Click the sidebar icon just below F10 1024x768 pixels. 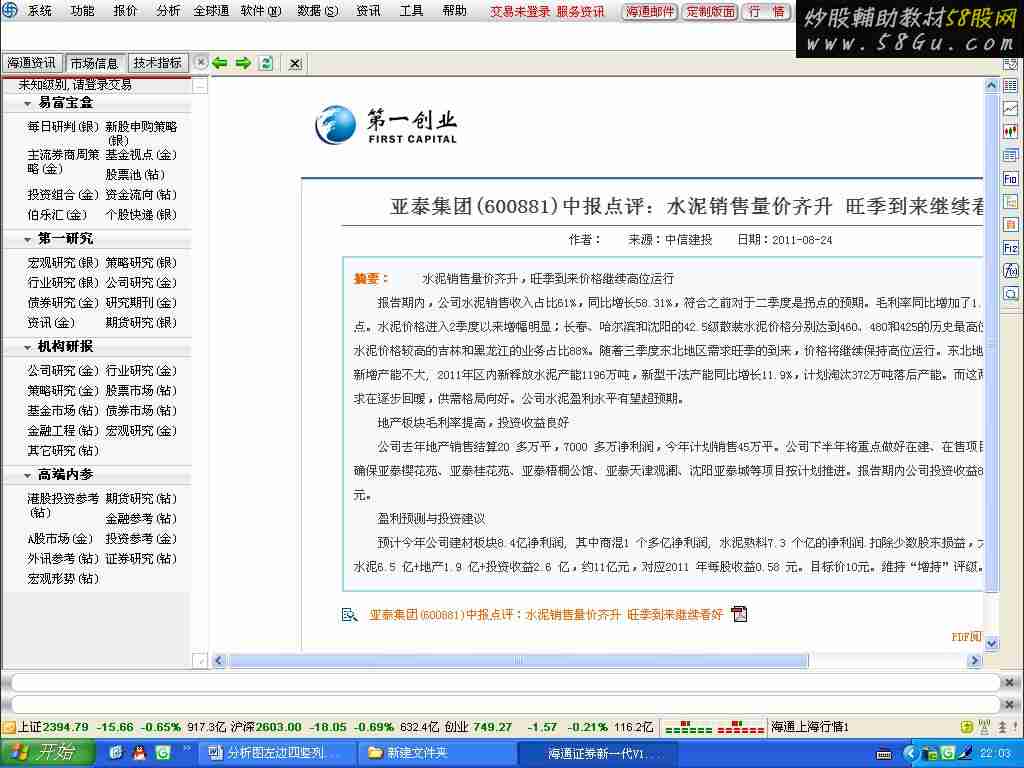1010,202
